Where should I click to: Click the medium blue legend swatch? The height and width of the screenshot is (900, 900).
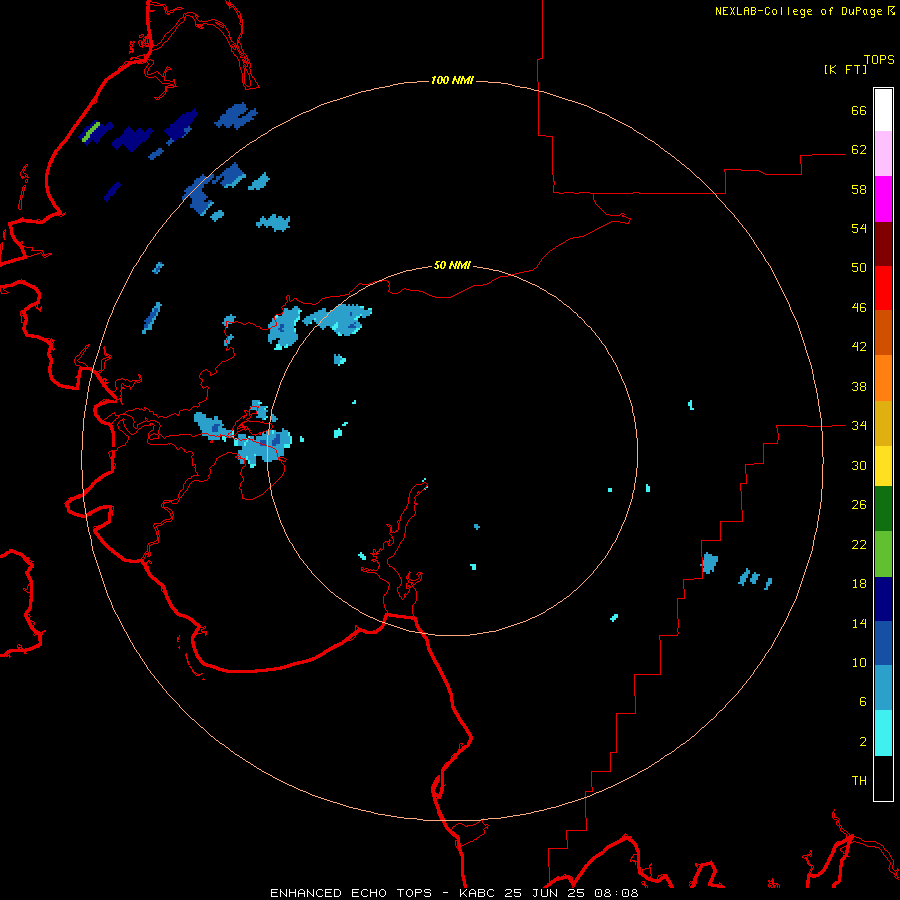click(883, 643)
